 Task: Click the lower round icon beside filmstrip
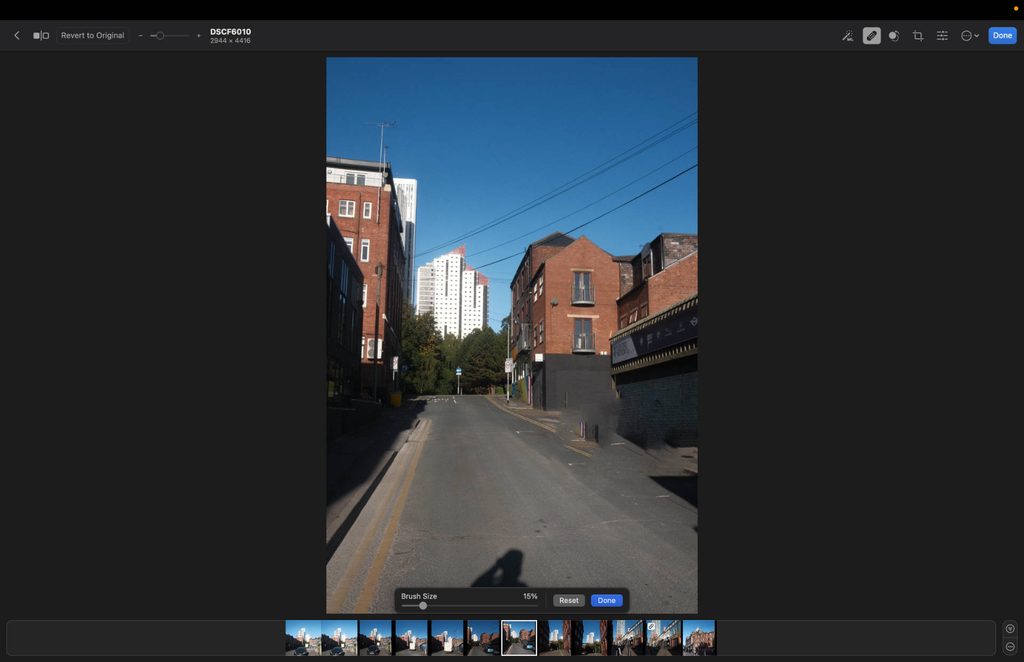pyautogui.click(x=1010, y=646)
